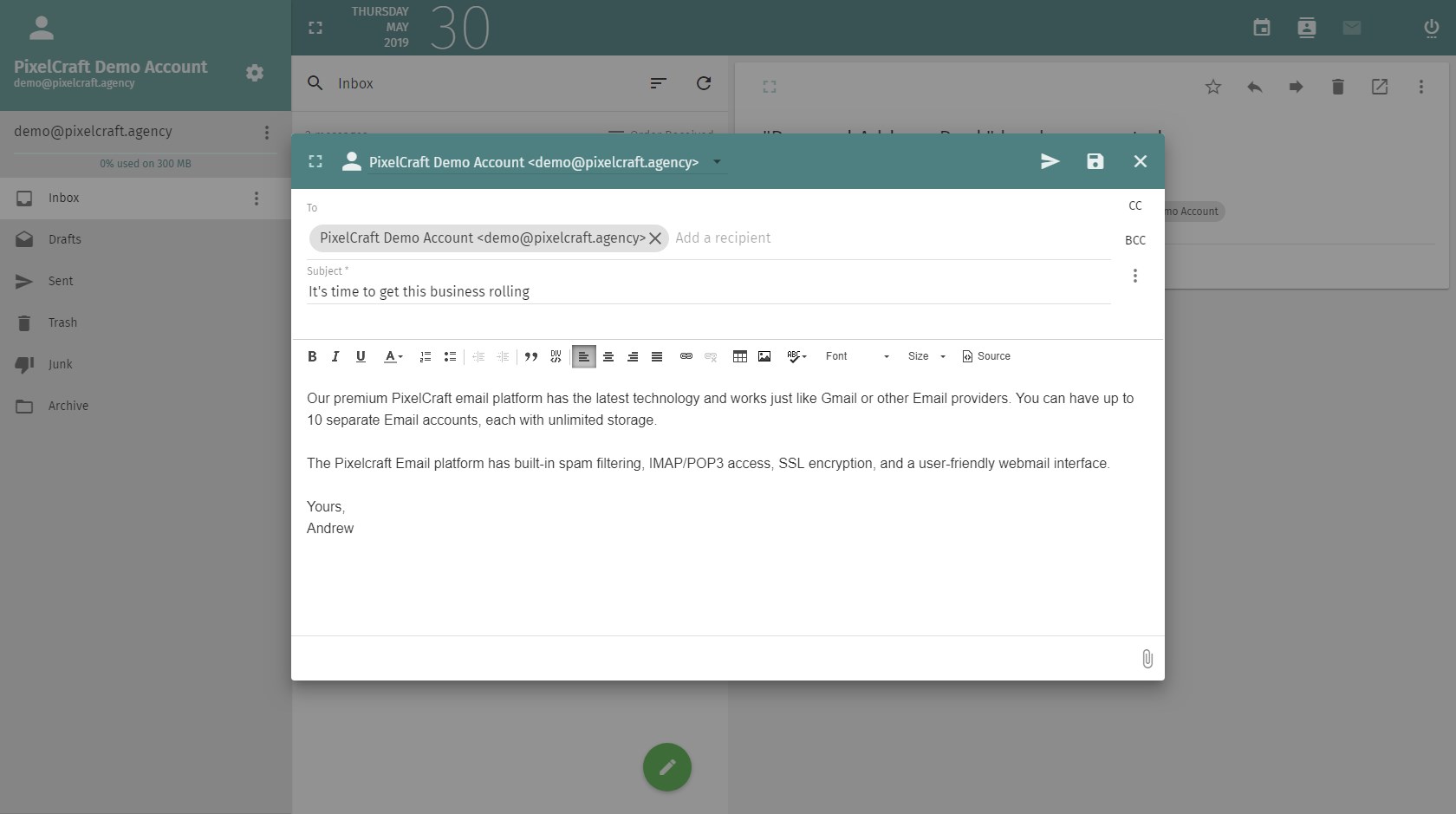Open the Sent folder
The width and height of the screenshot is (1456, 814).
(x=61, y=281)
